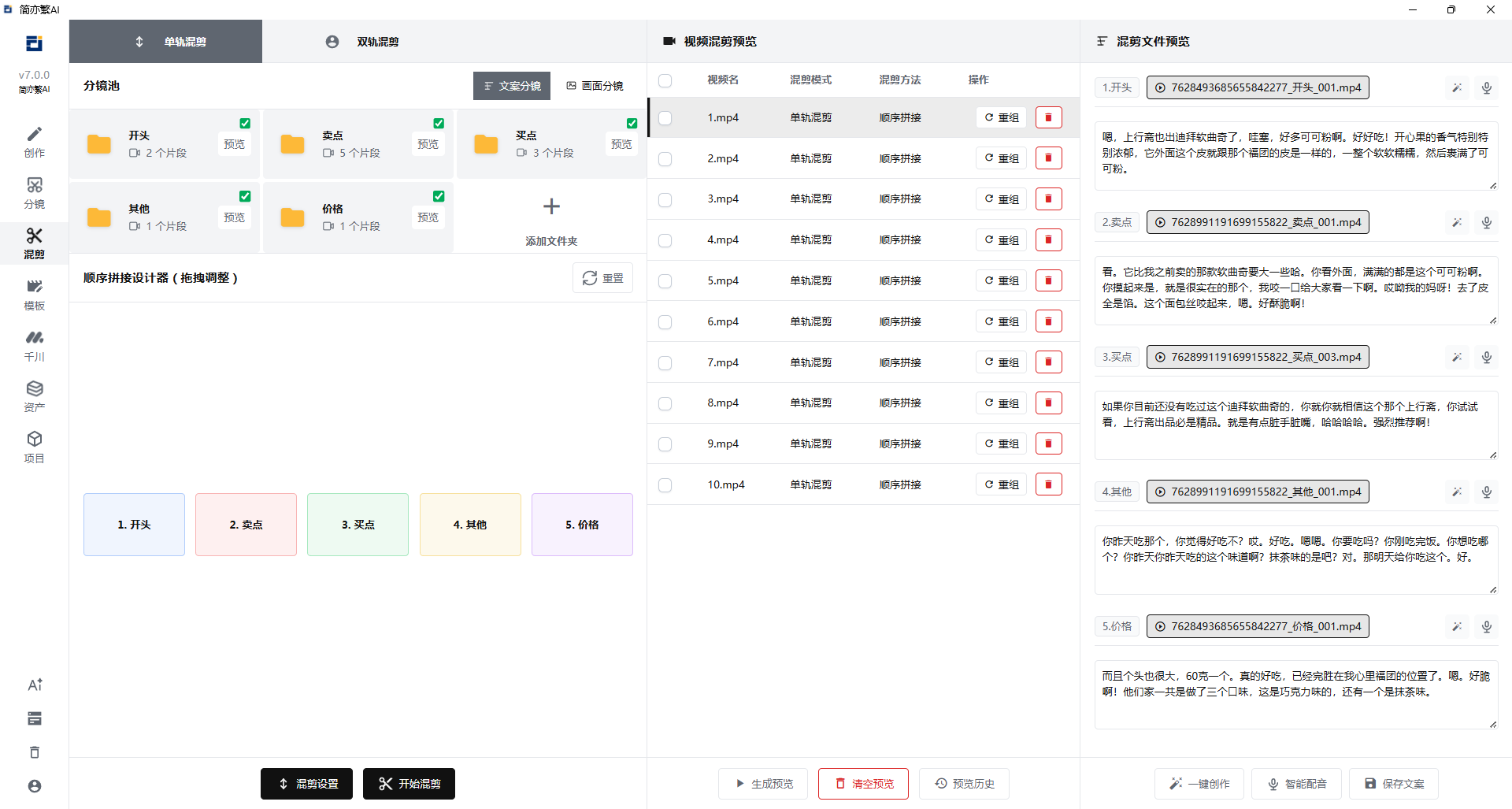The height and width of the screenshot is (809, 1512).
Task: Open file 7628991191699155822_其他_001.mp4 selector
Action: [1258, 492]
